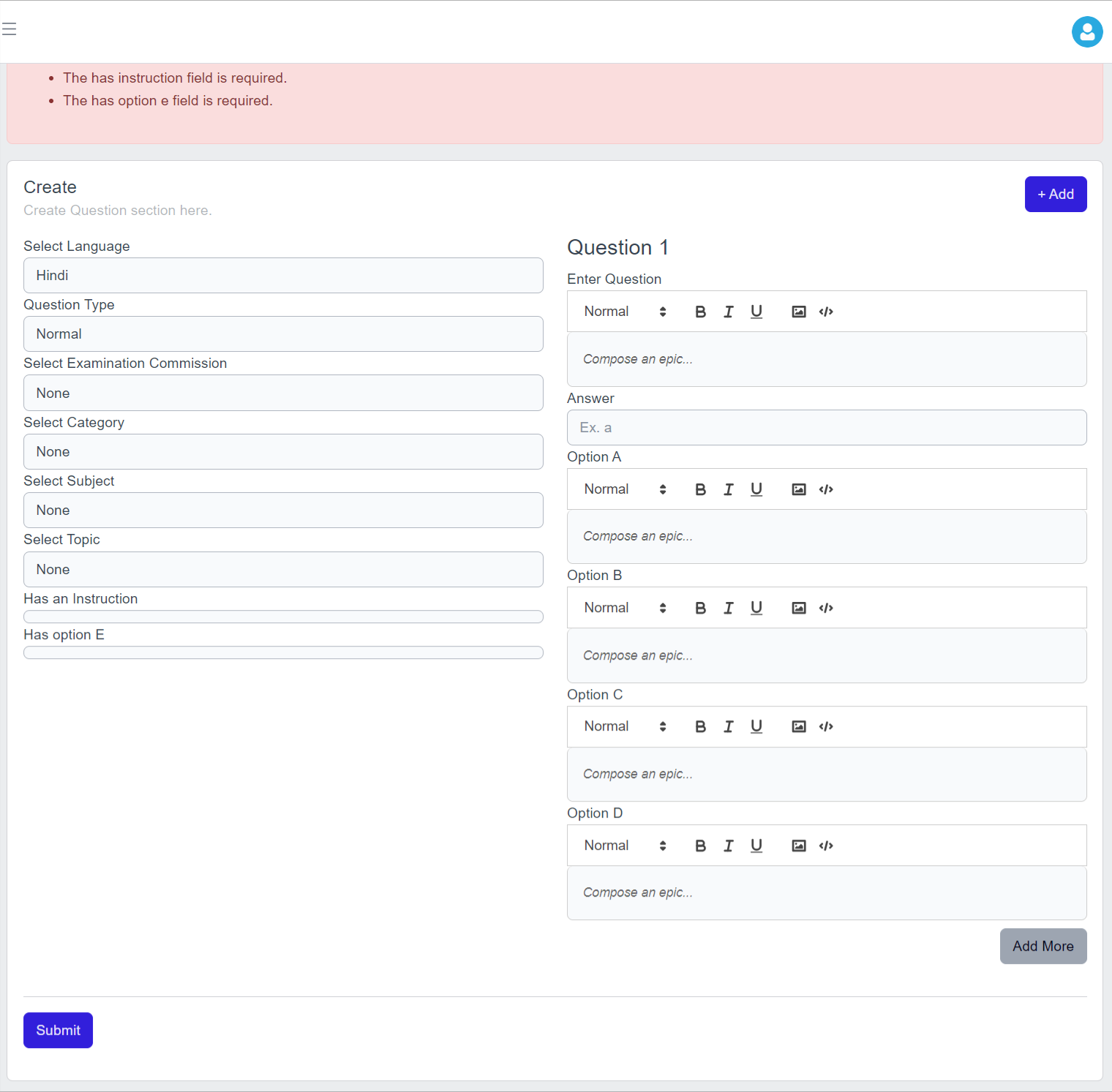The image size is (1112, 1092).
Task: Insert image in Enter Question editor
Action: [x=798, y=312]
